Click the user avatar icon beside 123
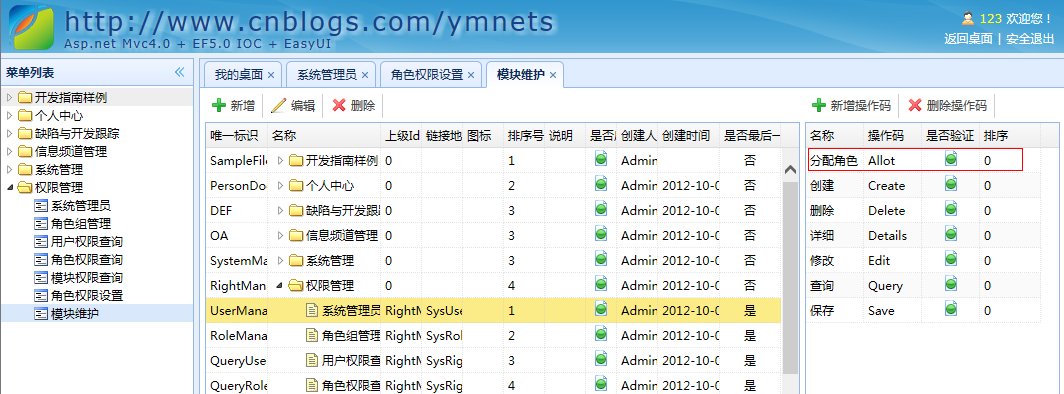This screenshot has height=394, width=1064. tap(968, 18)
